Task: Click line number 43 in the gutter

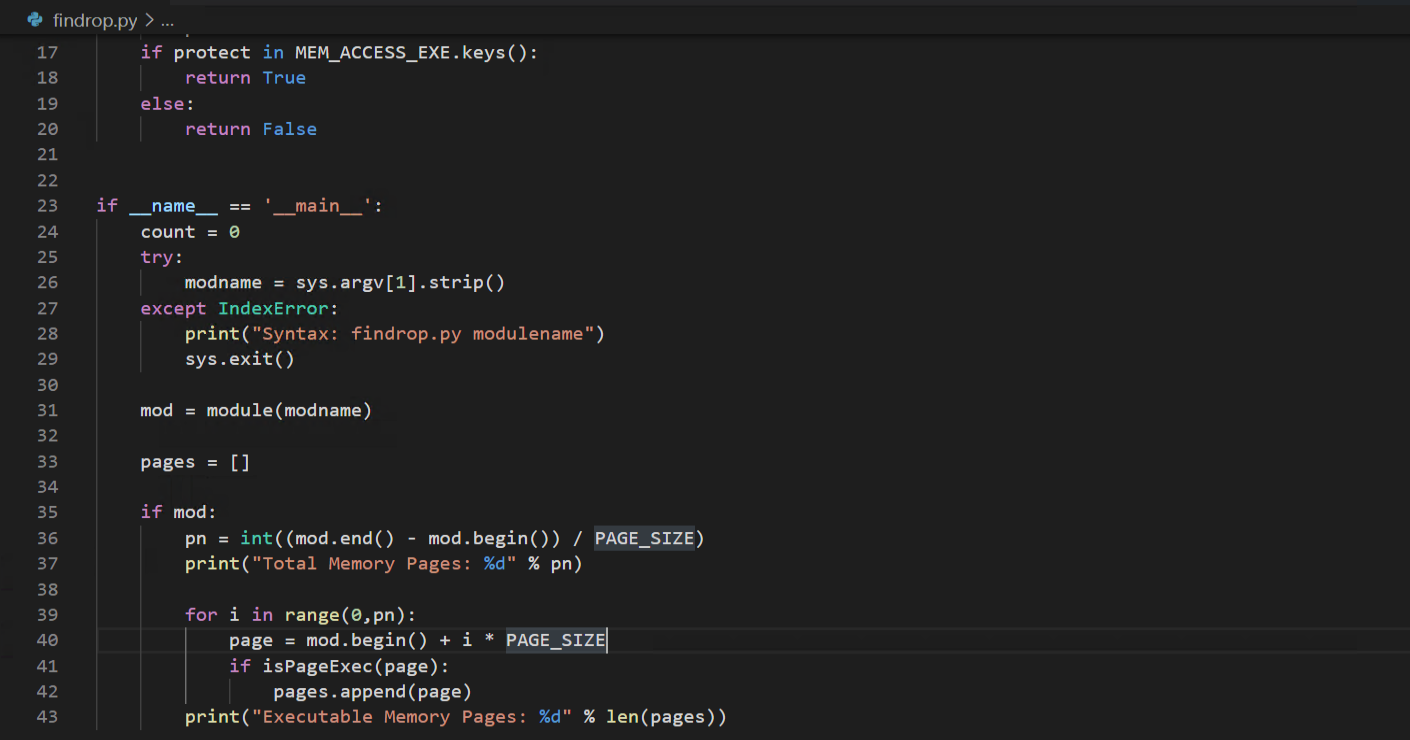Action: [47, 717]
